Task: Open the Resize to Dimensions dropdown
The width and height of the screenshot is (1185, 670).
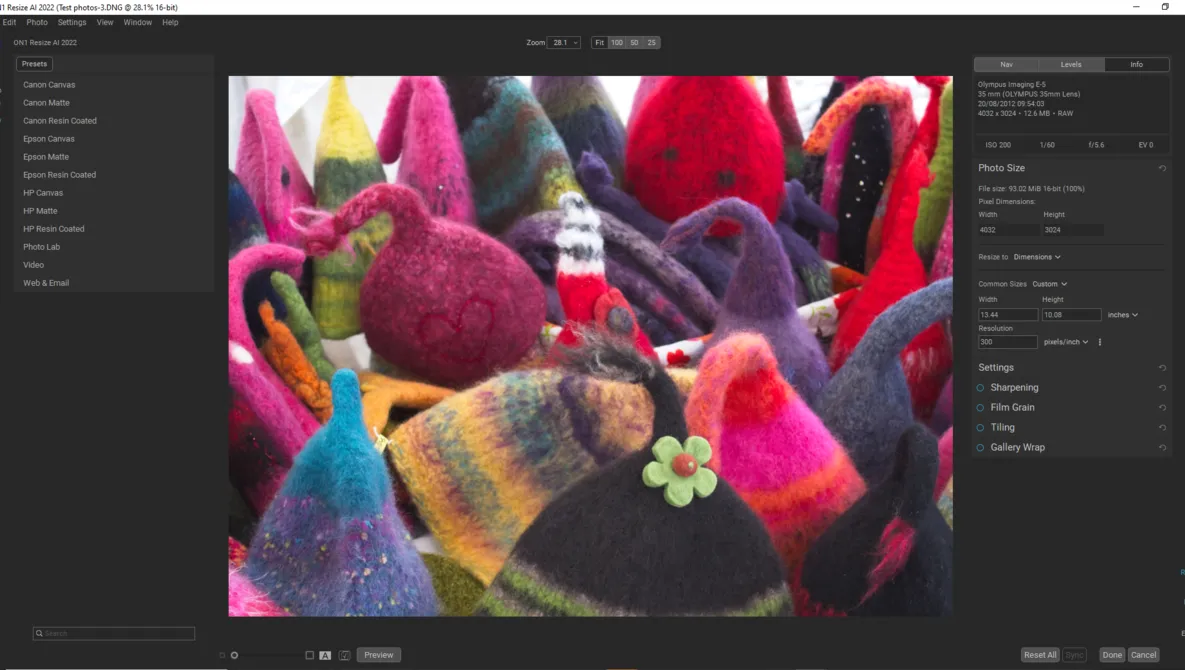Action: 1037,257
